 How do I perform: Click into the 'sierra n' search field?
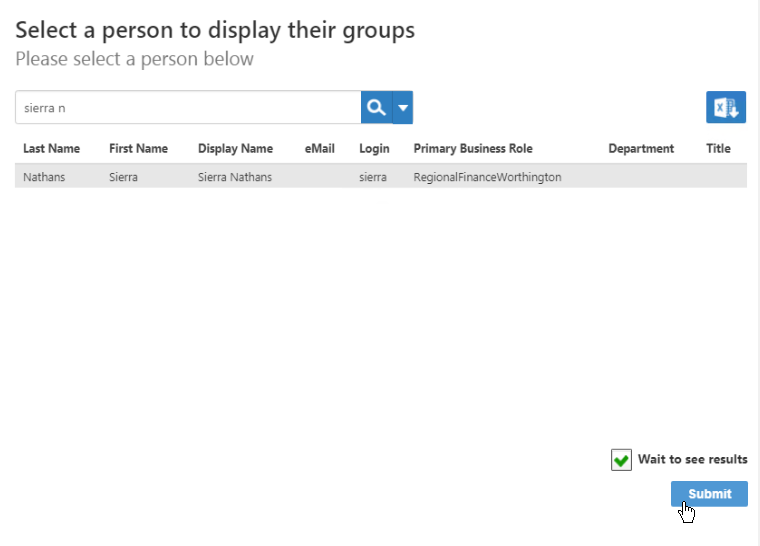[x=187, y=108]
